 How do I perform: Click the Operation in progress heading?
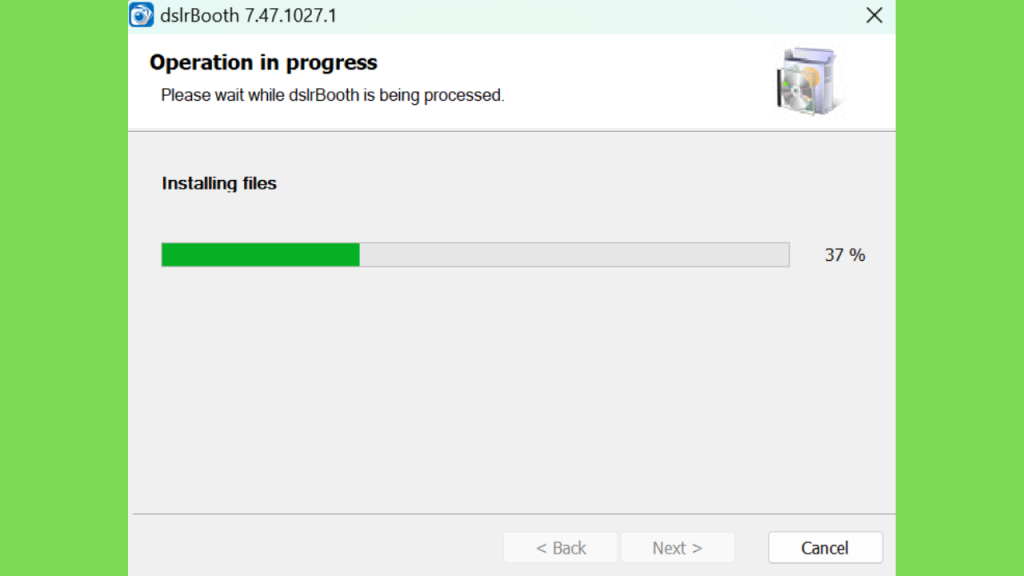coord(263,62)
